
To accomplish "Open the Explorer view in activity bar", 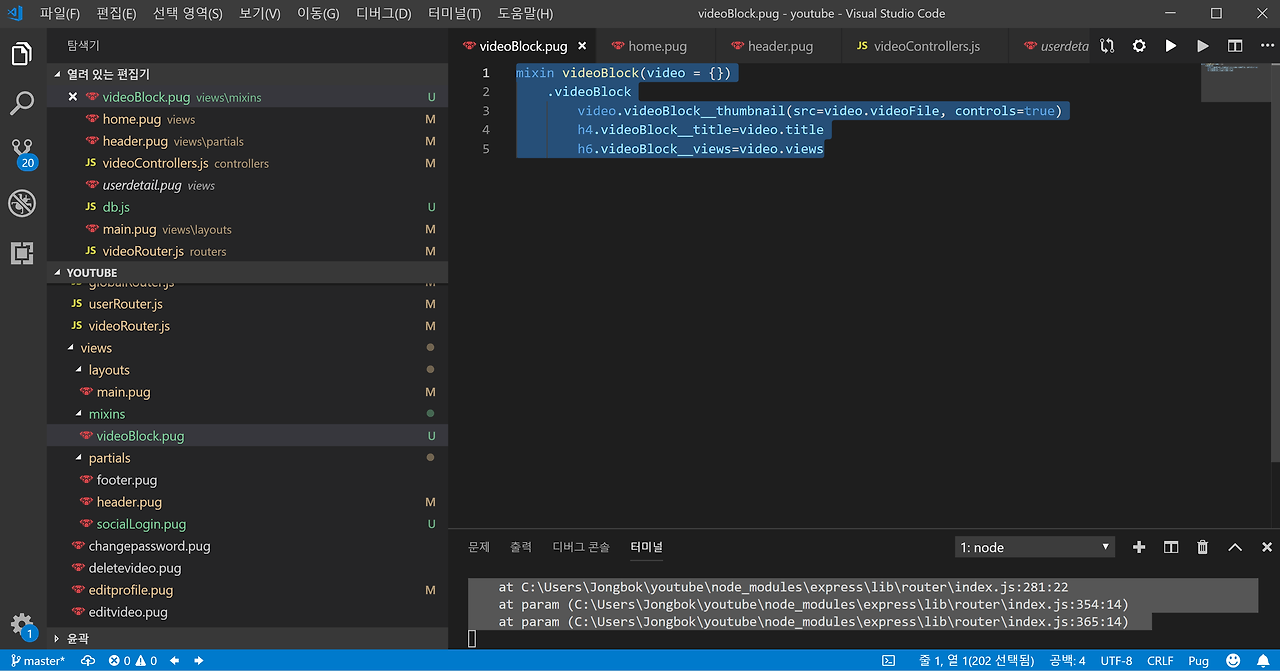I will (x=22, y=54).
